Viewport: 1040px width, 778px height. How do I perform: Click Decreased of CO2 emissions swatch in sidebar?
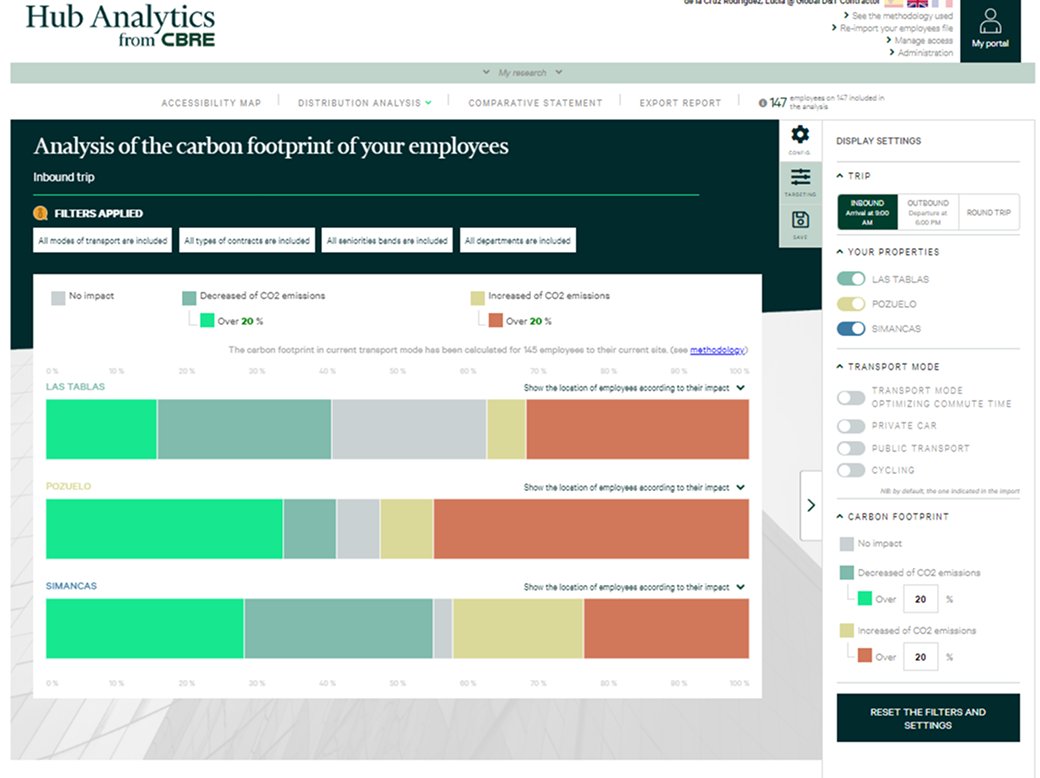(x=846, y=572)
